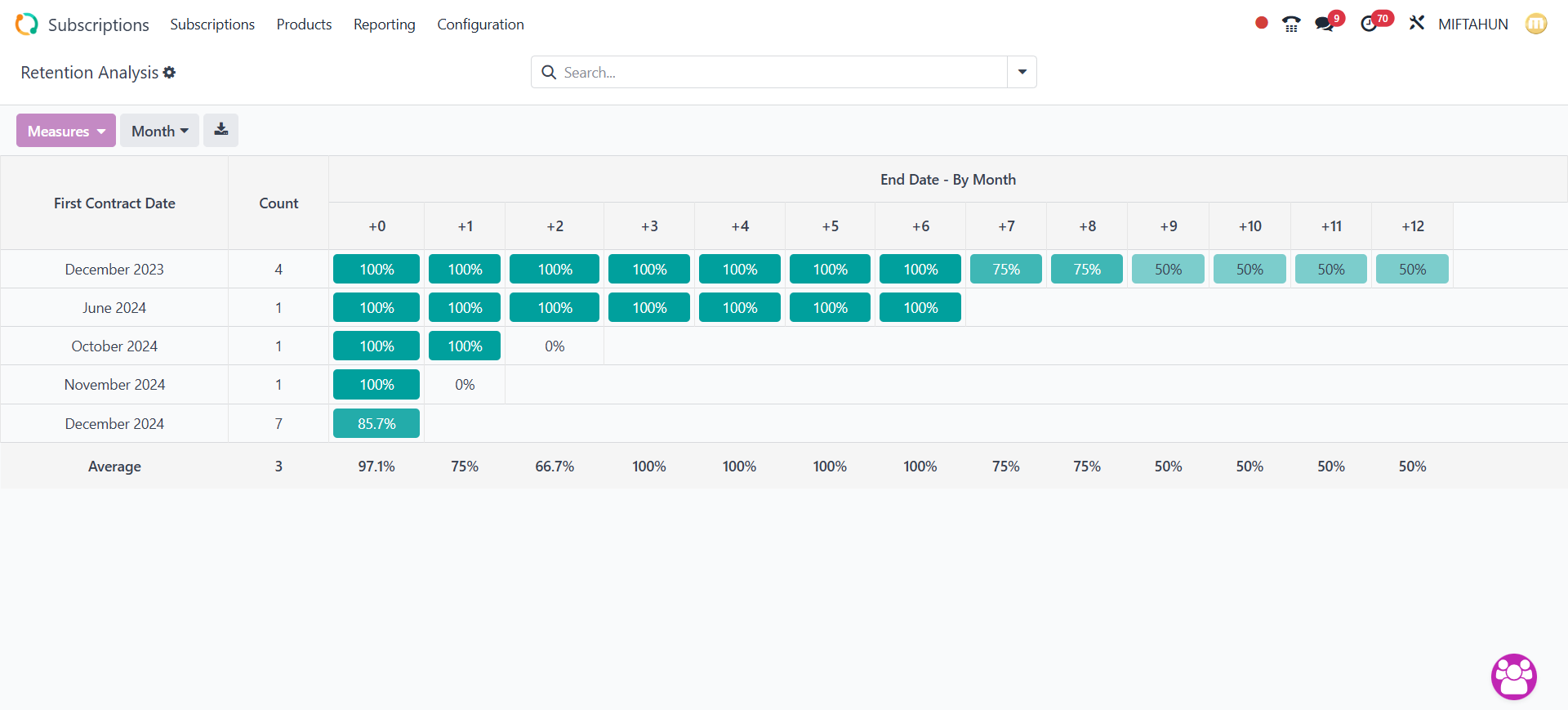Open the purple live chat bubble
Viewport: 1568px width, 710px height.
(1513, 677)
